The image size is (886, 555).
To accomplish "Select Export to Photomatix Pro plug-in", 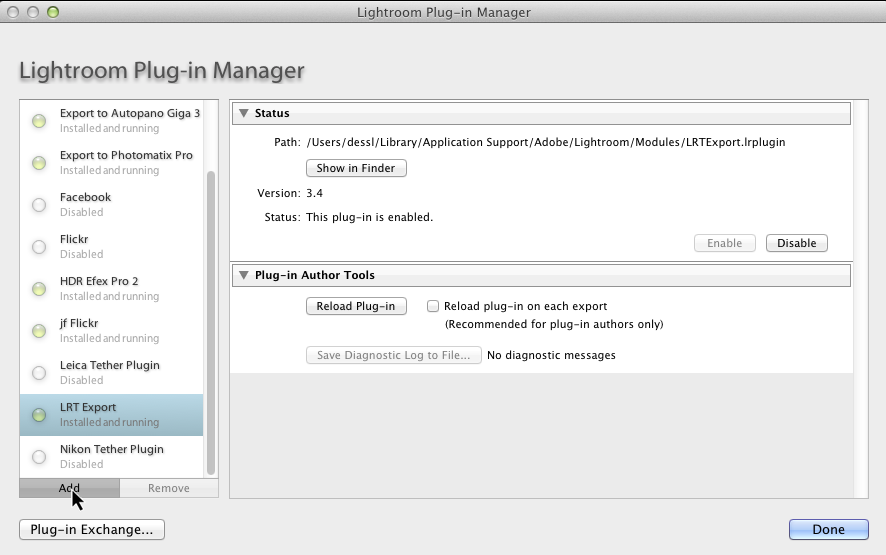I will click(111, 162).
